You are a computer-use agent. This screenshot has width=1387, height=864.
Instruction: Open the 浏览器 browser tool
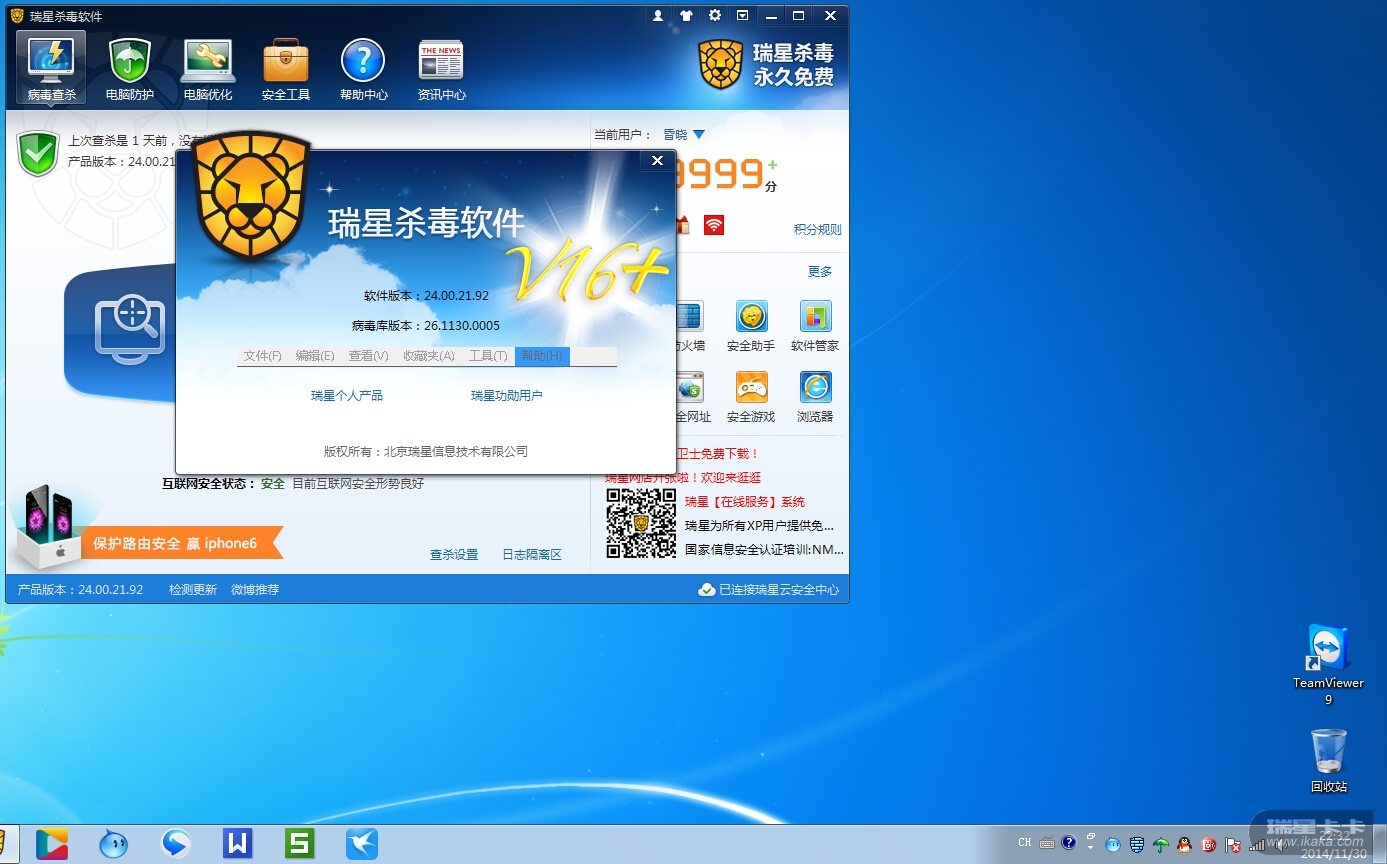pos(815,397)
